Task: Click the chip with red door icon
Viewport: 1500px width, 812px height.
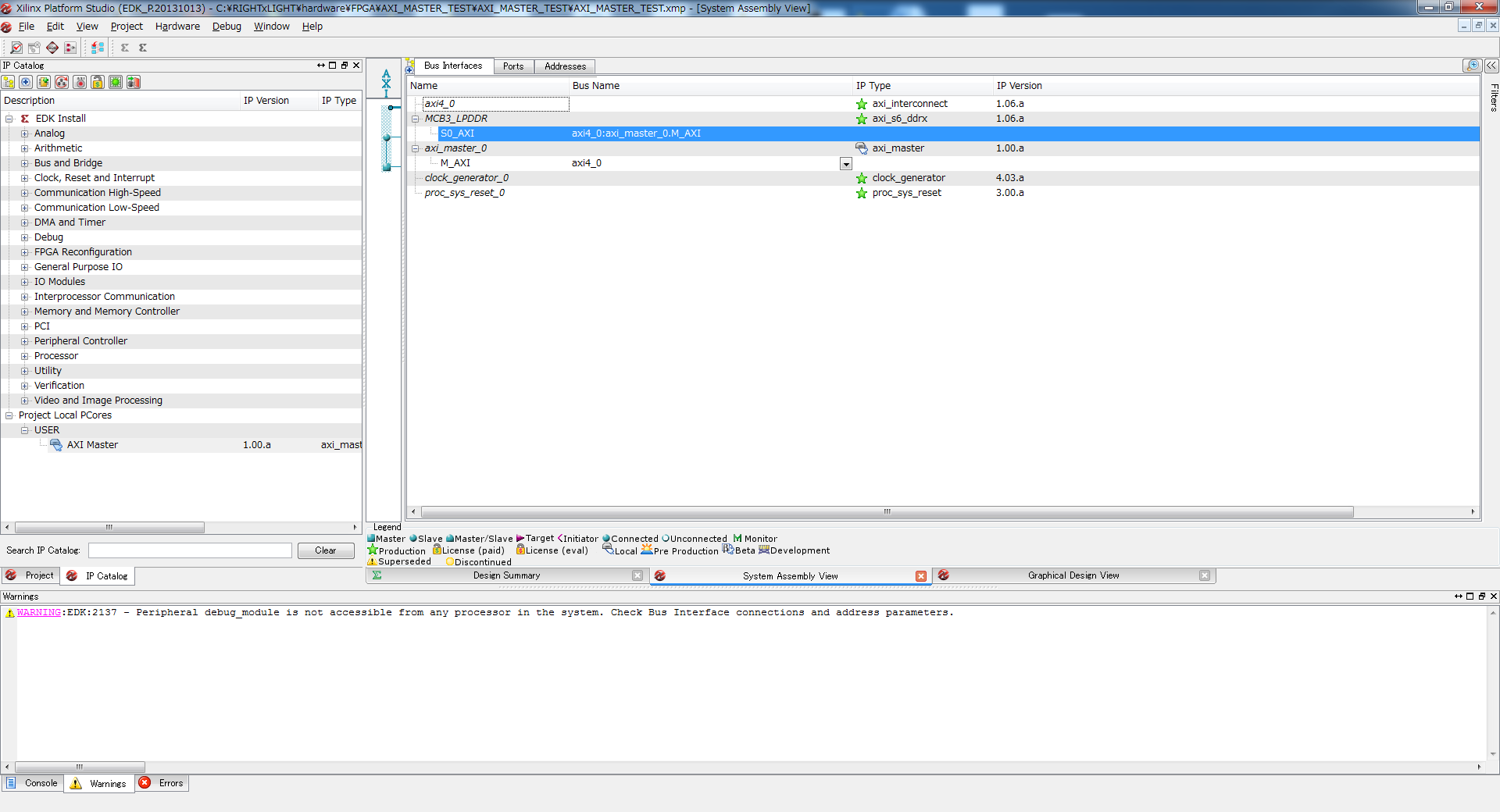Action: [x=134, y=82]
